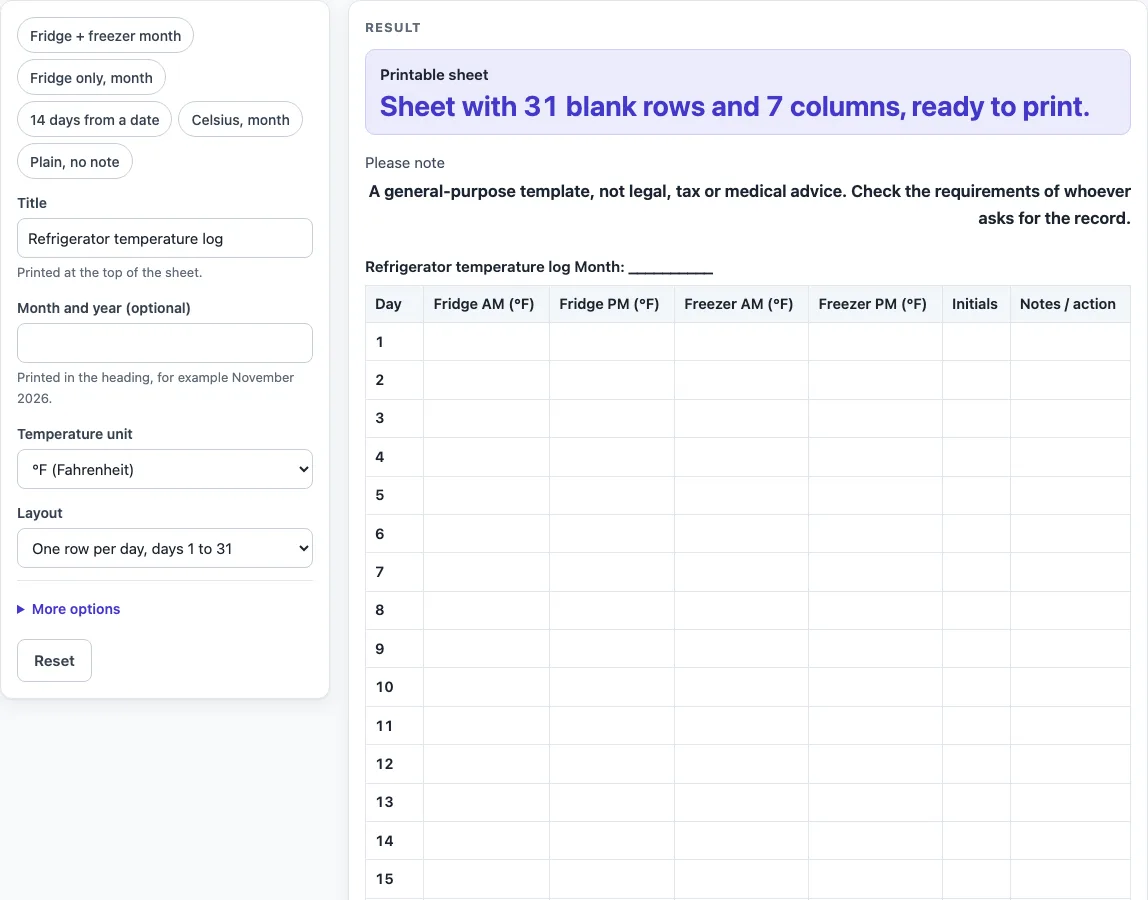Expand the More options section
The height and width of the screenshot is (900, 1148).
(x=69, y=609)
